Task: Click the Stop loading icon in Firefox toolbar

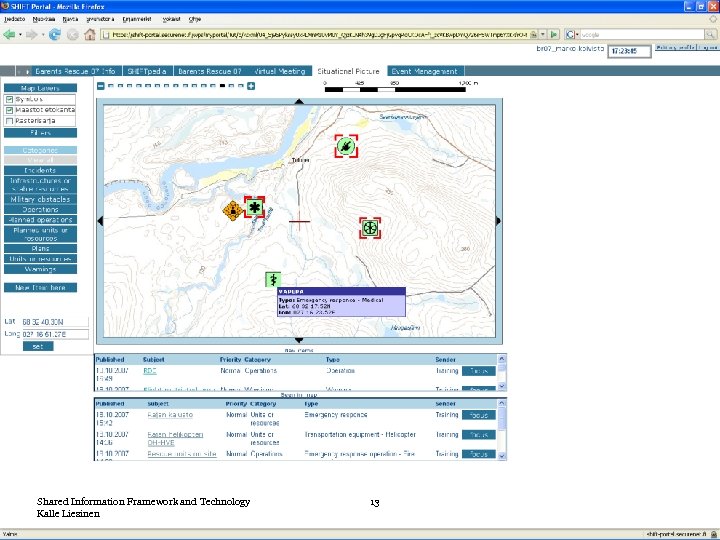Action: click(72, 34)
